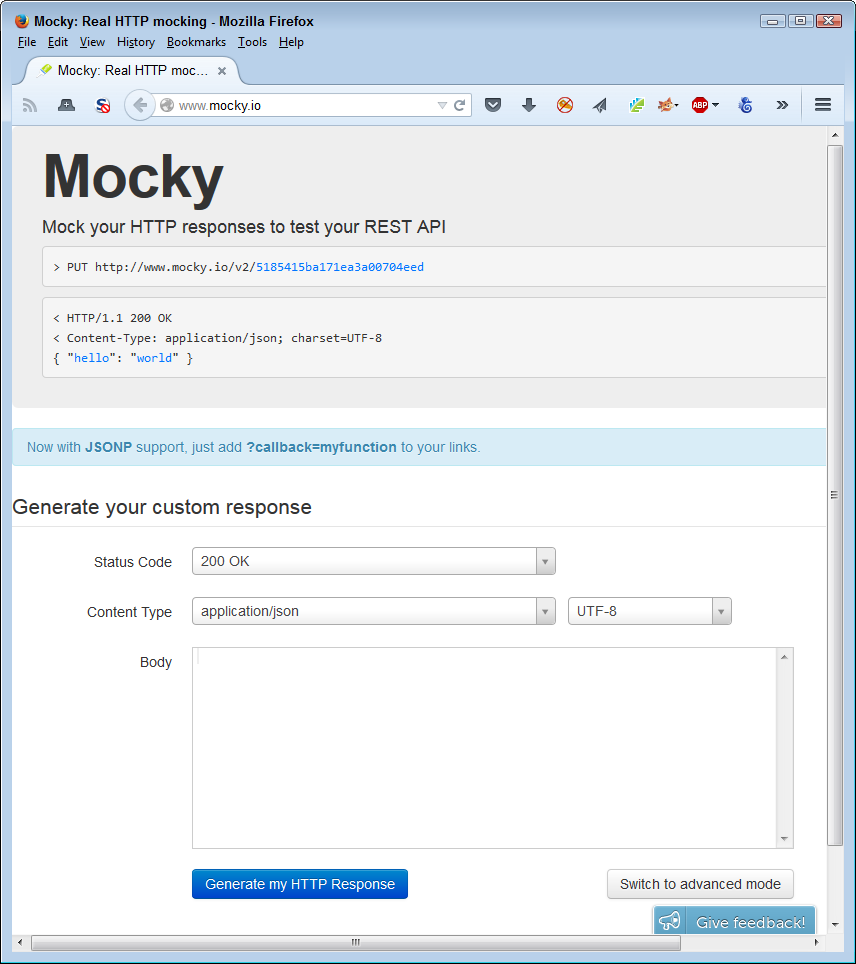
Task: Open the UTF-8 charset dropdown
Action: [x=721, y=611]
